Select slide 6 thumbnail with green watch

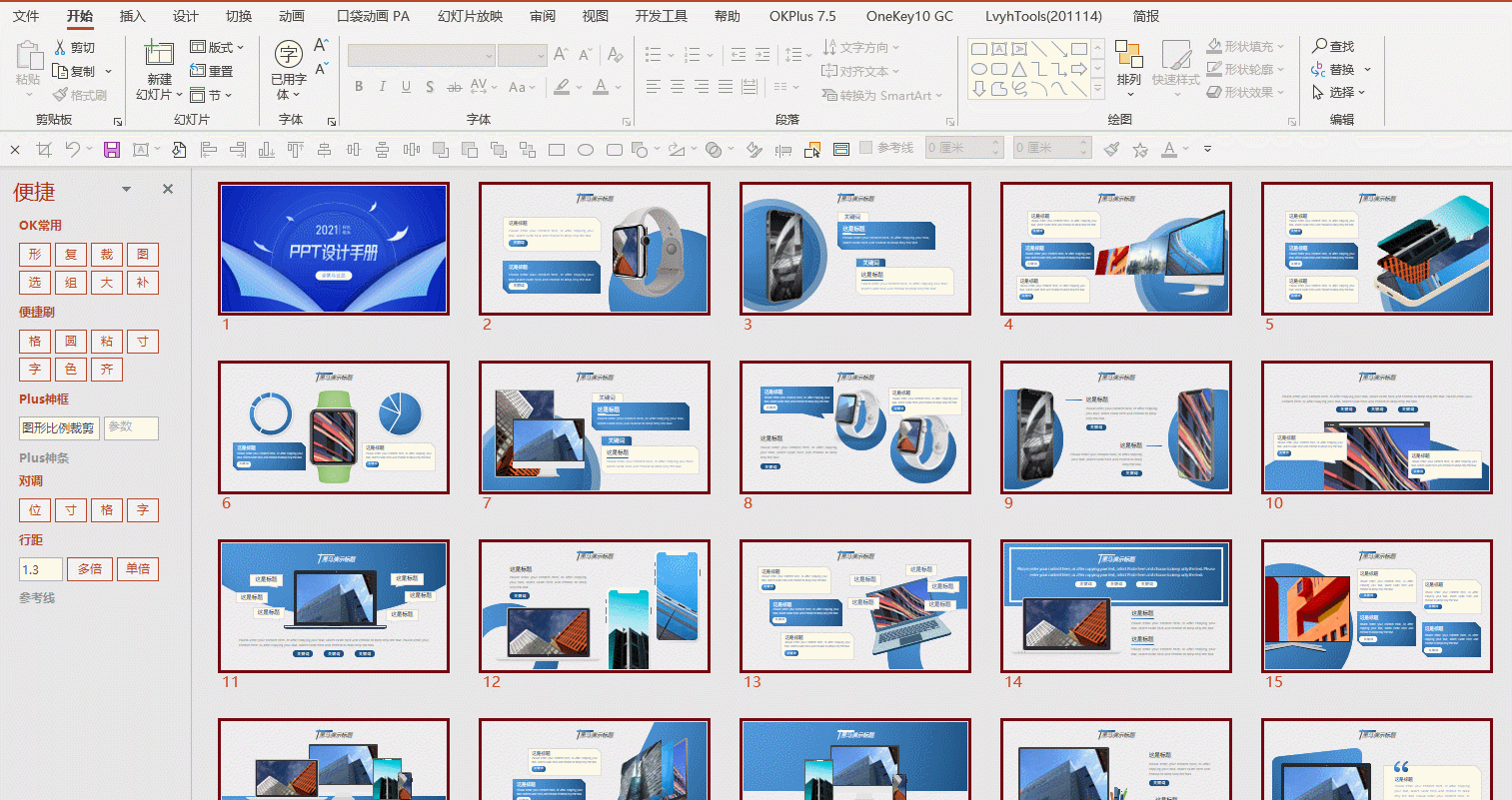coord(334,427)
